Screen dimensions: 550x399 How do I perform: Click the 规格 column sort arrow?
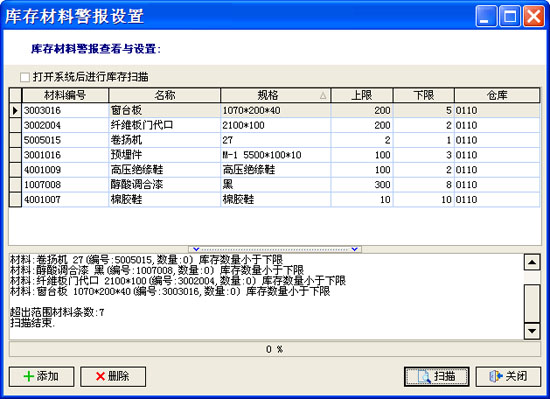pyautogui.click(x=323, y=95)
